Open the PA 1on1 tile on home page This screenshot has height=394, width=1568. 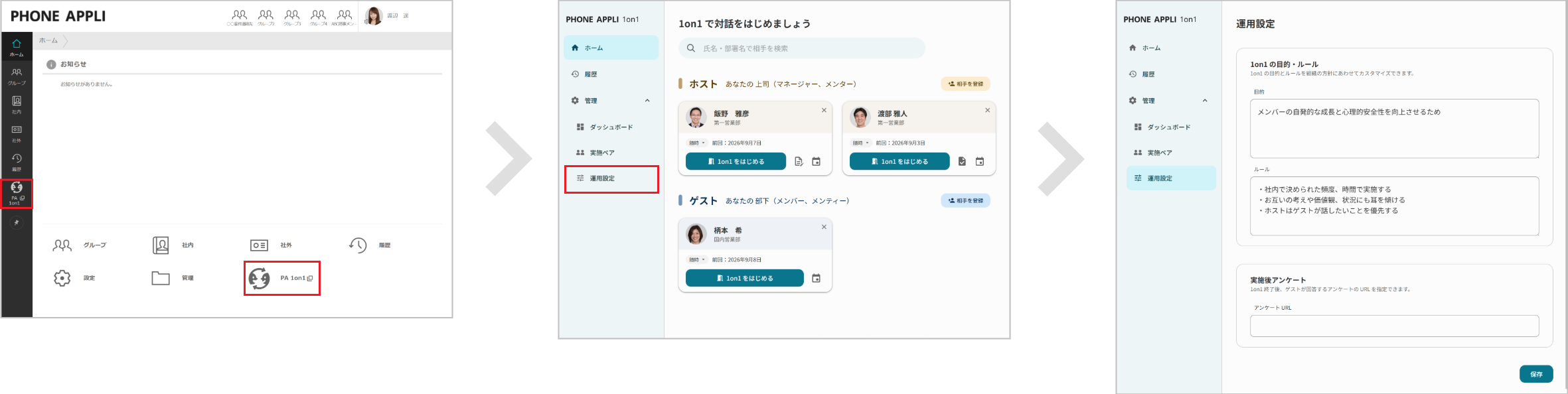coord(282,278)
